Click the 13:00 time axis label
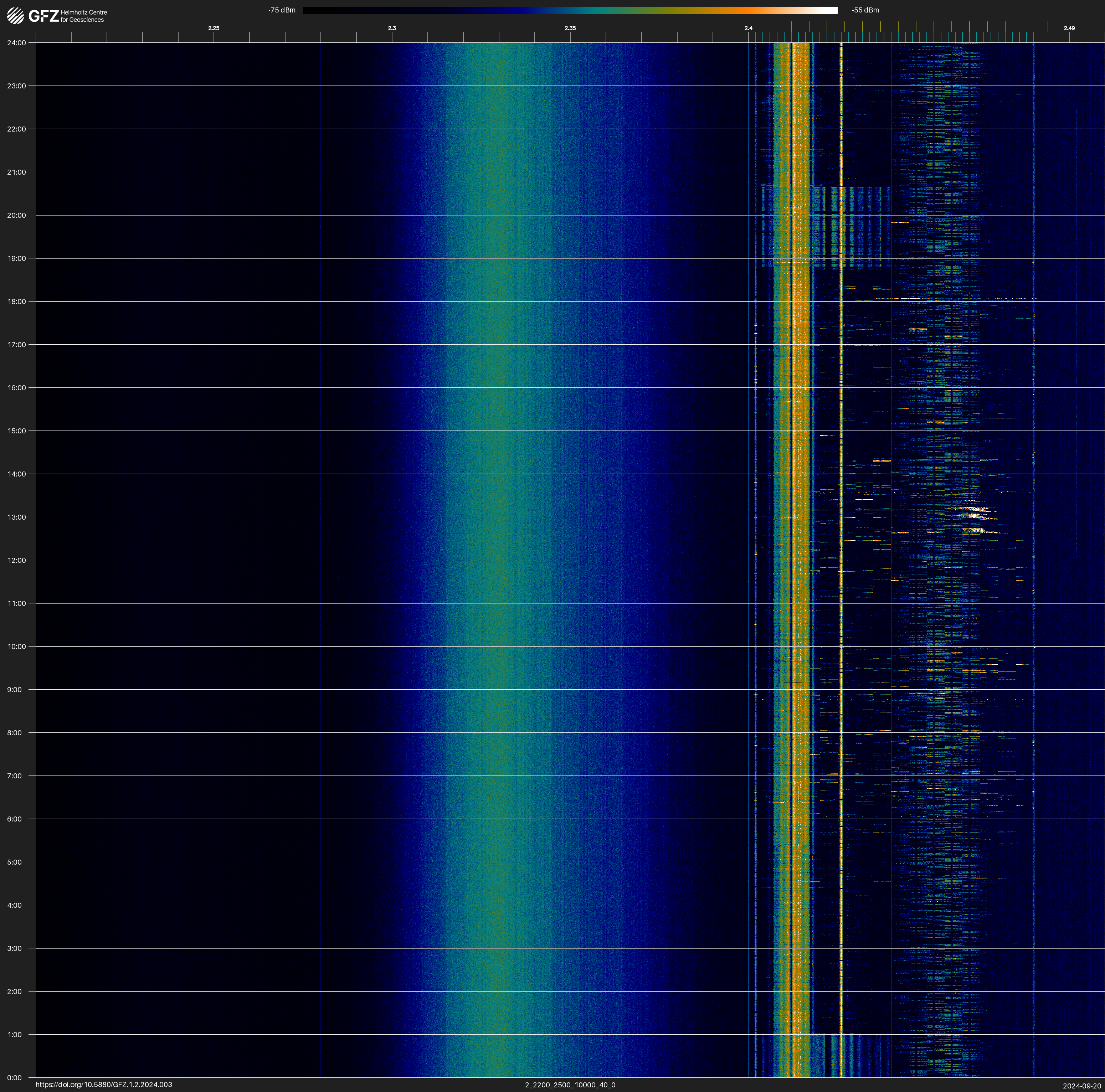The width and height of the screenshot is (1105, 1092). [17, 517]
